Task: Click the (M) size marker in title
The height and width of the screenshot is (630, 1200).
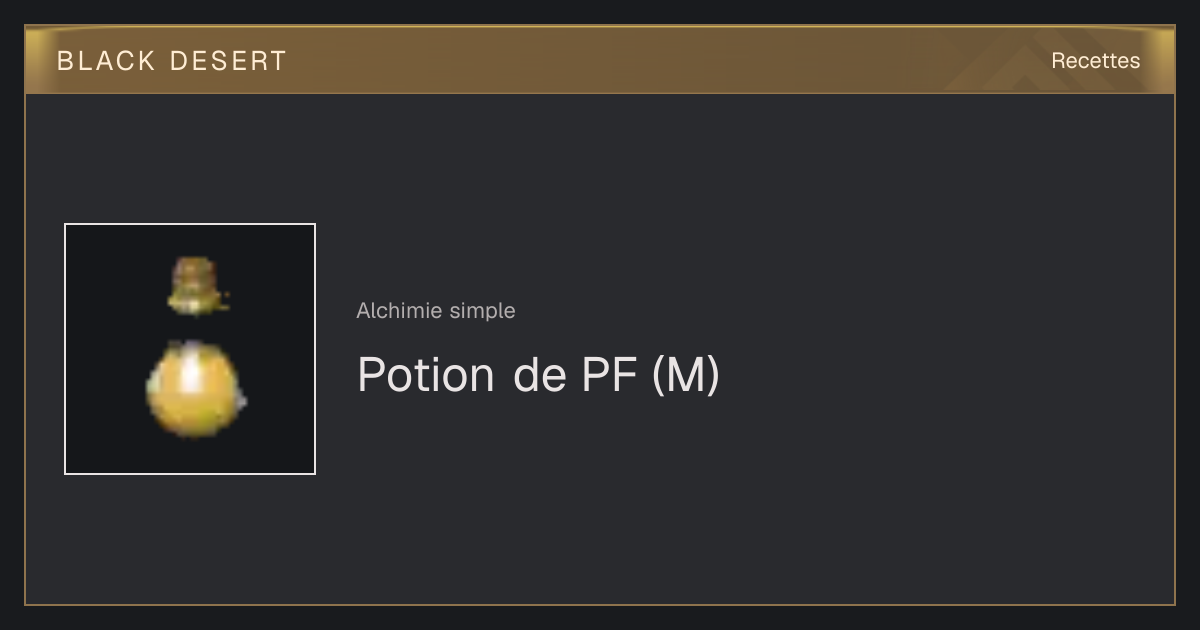Action: 686,376
